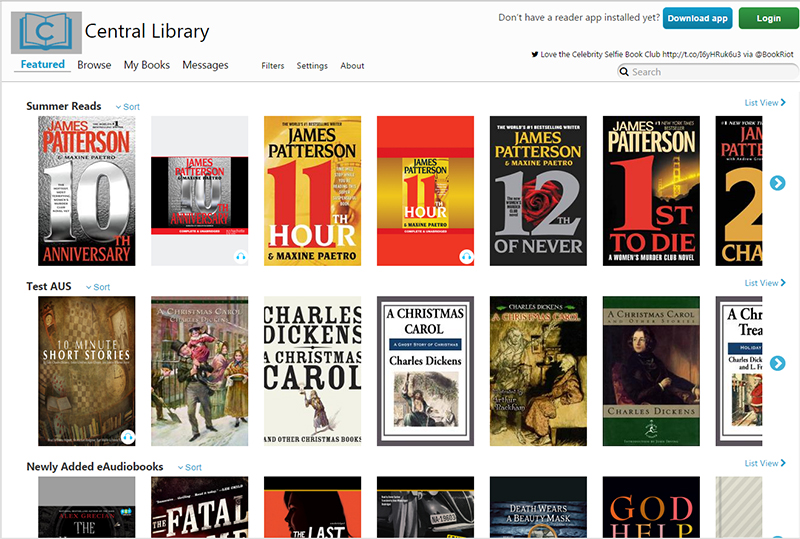Advance the Summer Reads carousel arrow
Image resolution: width=800 pixels, height=539 pixels.
[777, 183]
